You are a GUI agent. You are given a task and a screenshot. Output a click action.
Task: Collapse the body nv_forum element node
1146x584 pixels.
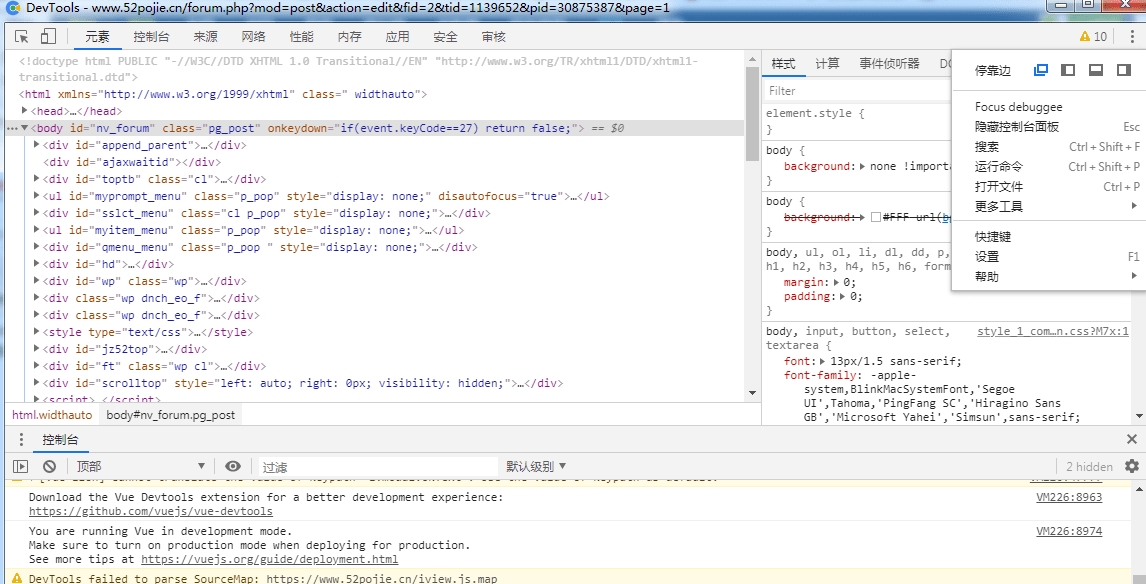(x=25, y=129)
